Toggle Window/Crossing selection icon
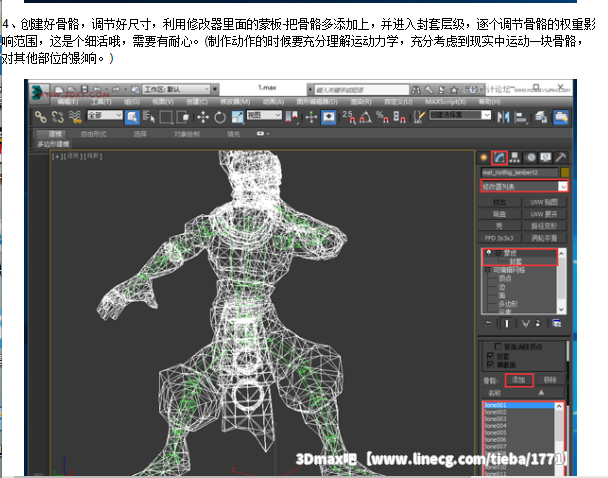The width and height of the screenshot is (608, 478). pyautogui.click(x=183, y=117)
